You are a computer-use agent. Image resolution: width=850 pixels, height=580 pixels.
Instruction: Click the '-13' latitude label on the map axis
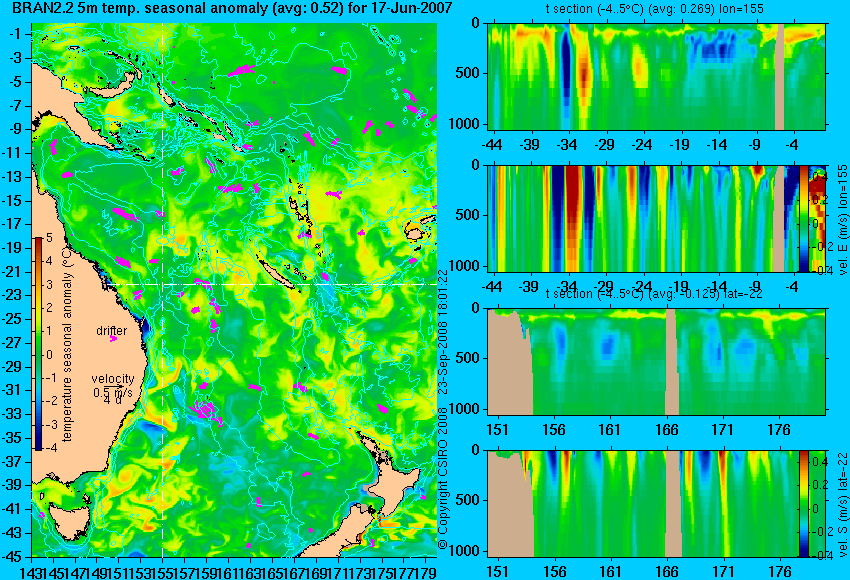13,177
